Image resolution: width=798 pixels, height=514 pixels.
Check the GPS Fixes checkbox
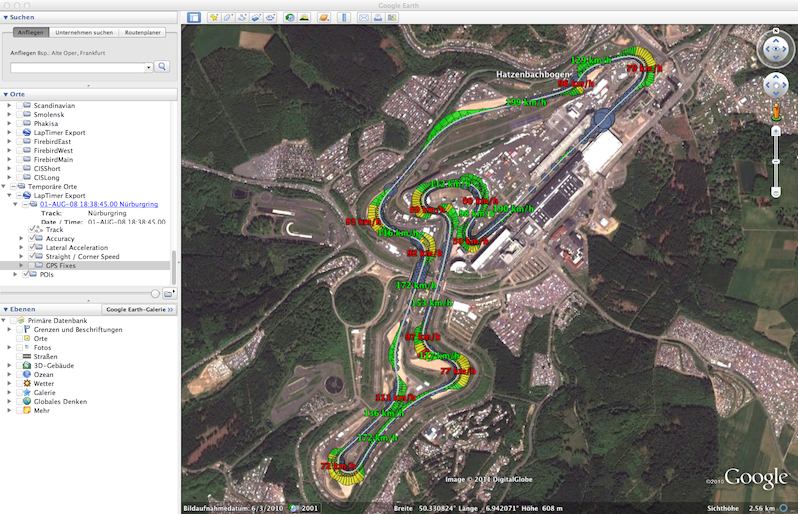point(32,265)
